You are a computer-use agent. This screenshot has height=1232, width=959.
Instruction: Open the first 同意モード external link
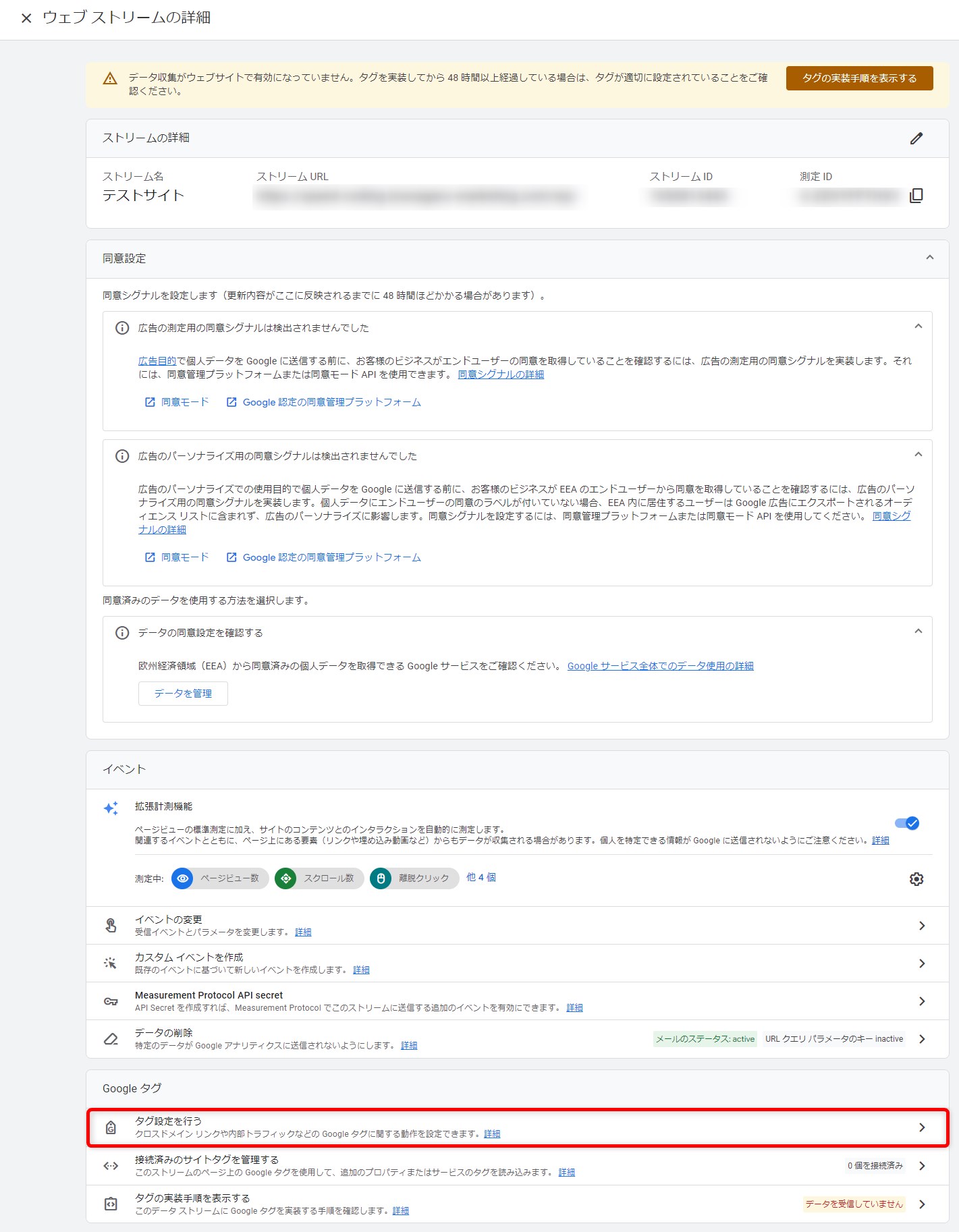point(177,402)
